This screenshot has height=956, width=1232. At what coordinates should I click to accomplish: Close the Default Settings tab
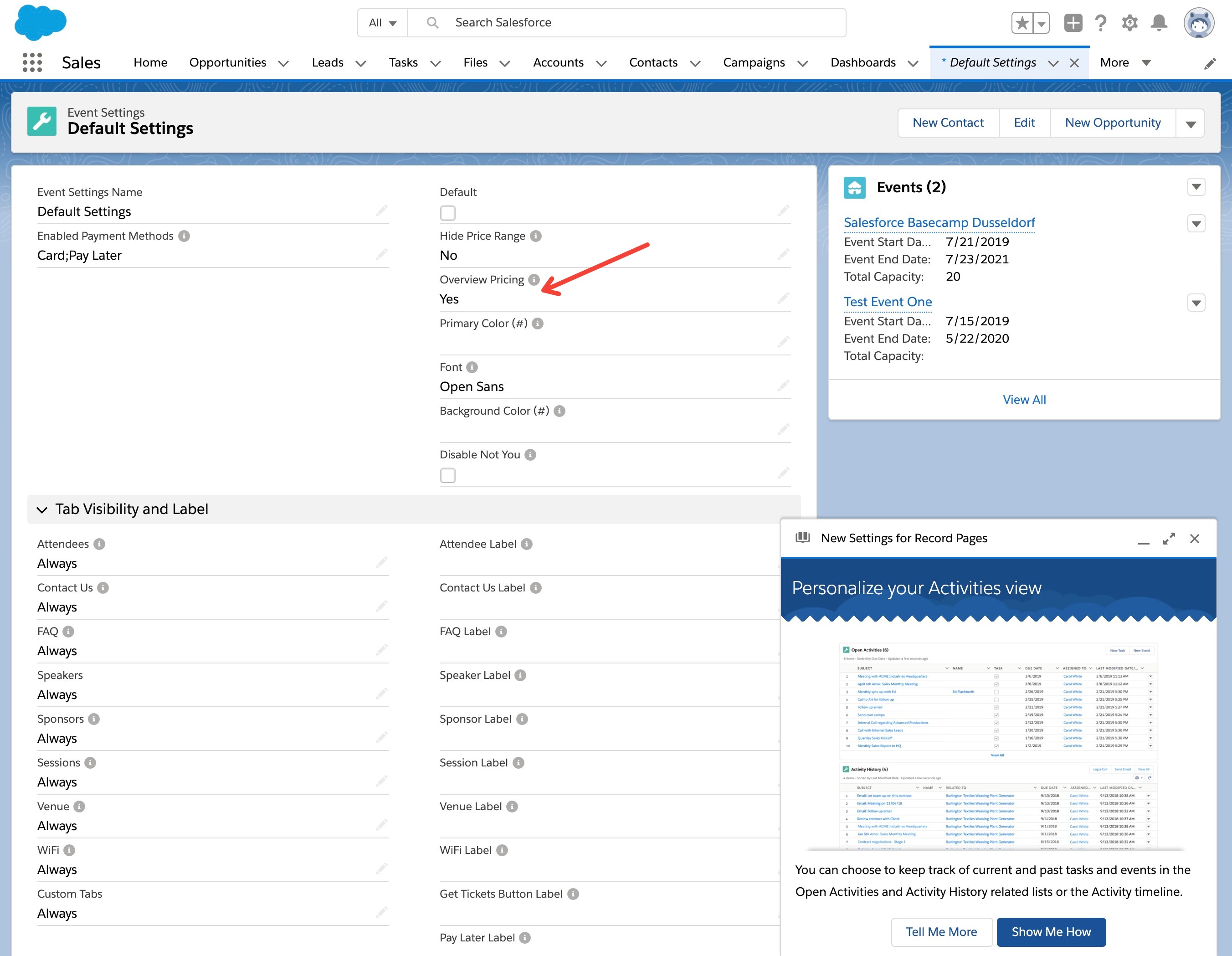(x=1074, y=63)
